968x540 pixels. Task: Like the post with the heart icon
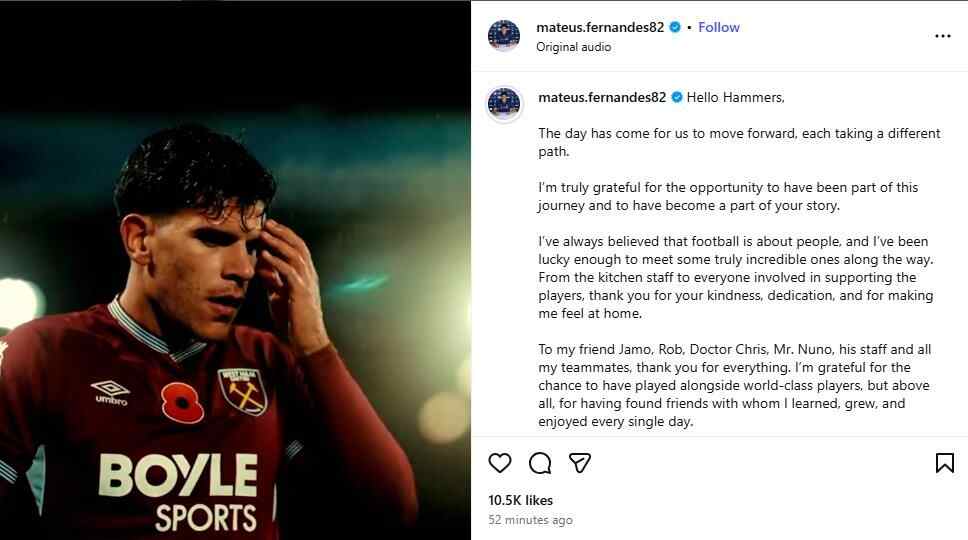499,463
